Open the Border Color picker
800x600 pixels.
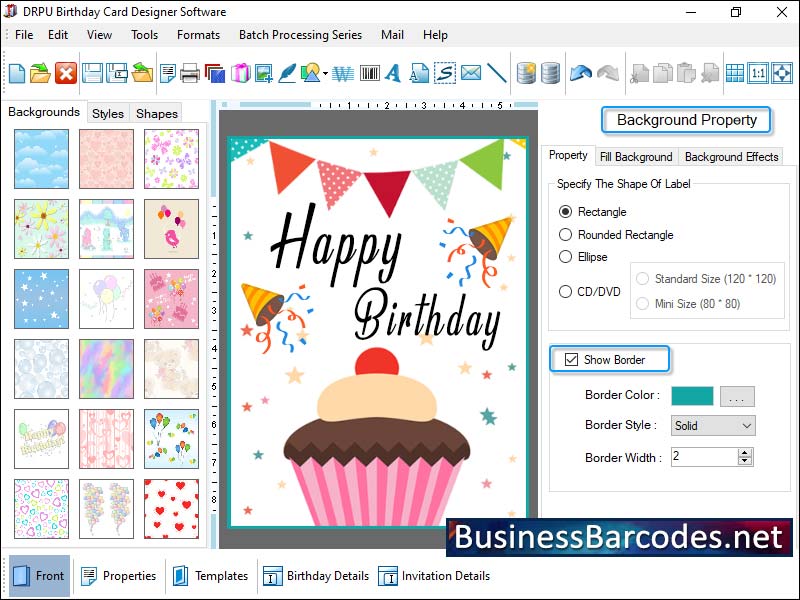pyautogui.click(x=737, y=396)
